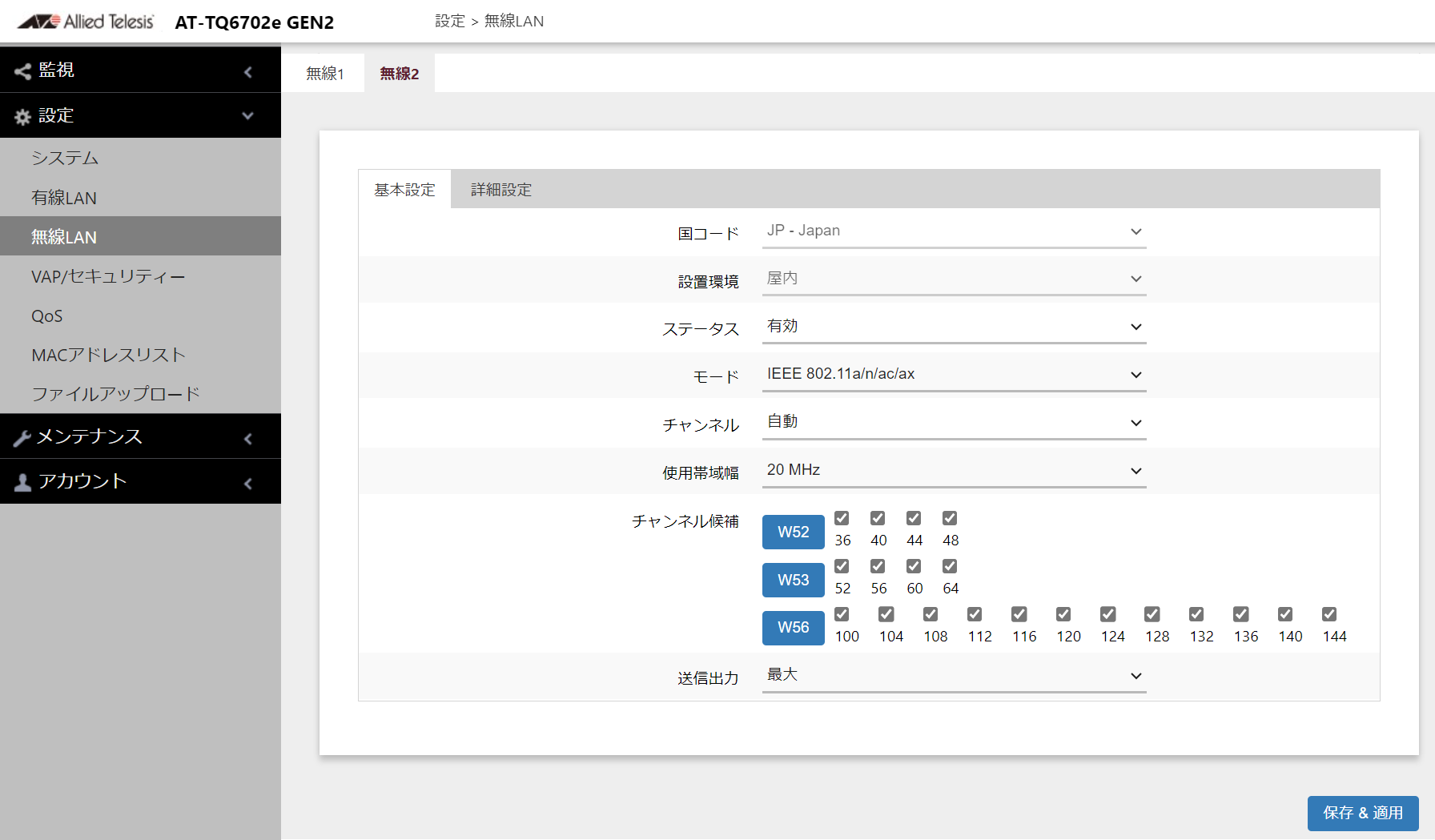Uncheck channel 120 checkbox
This screenshot has height=840, width=1435.
(1063, 614)
